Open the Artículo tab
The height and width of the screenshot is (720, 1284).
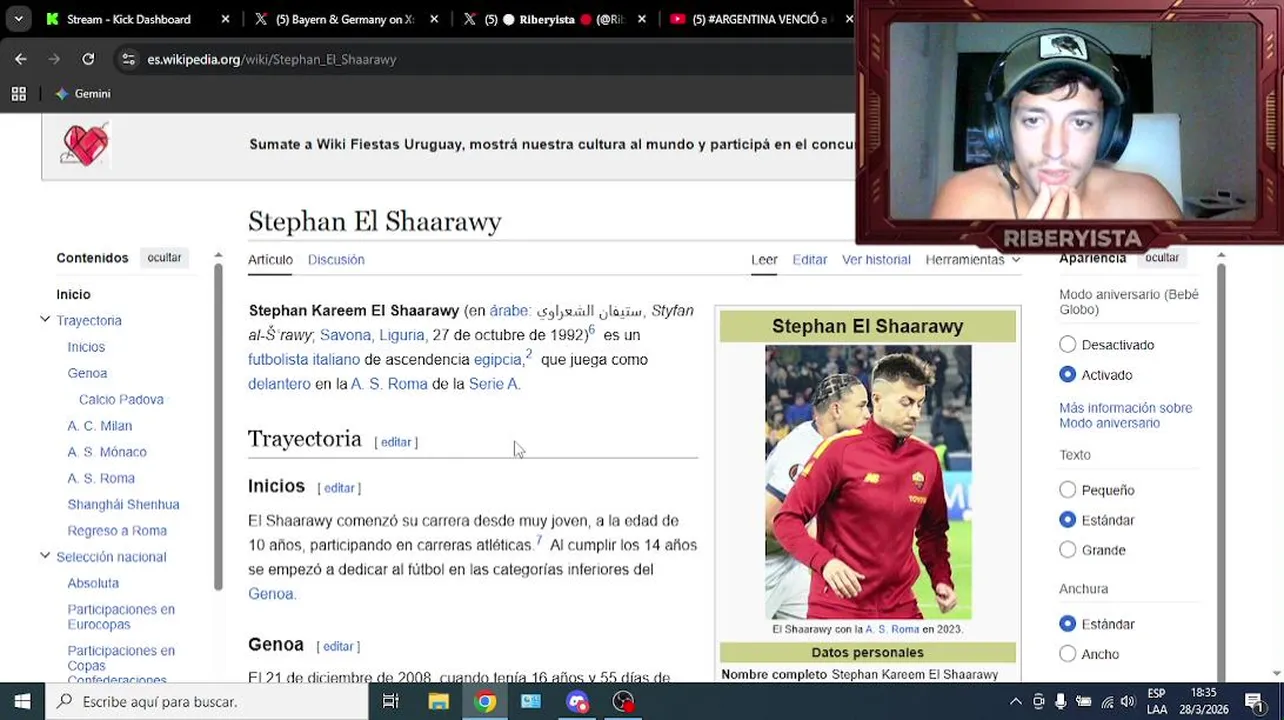[x=270, y=259]
